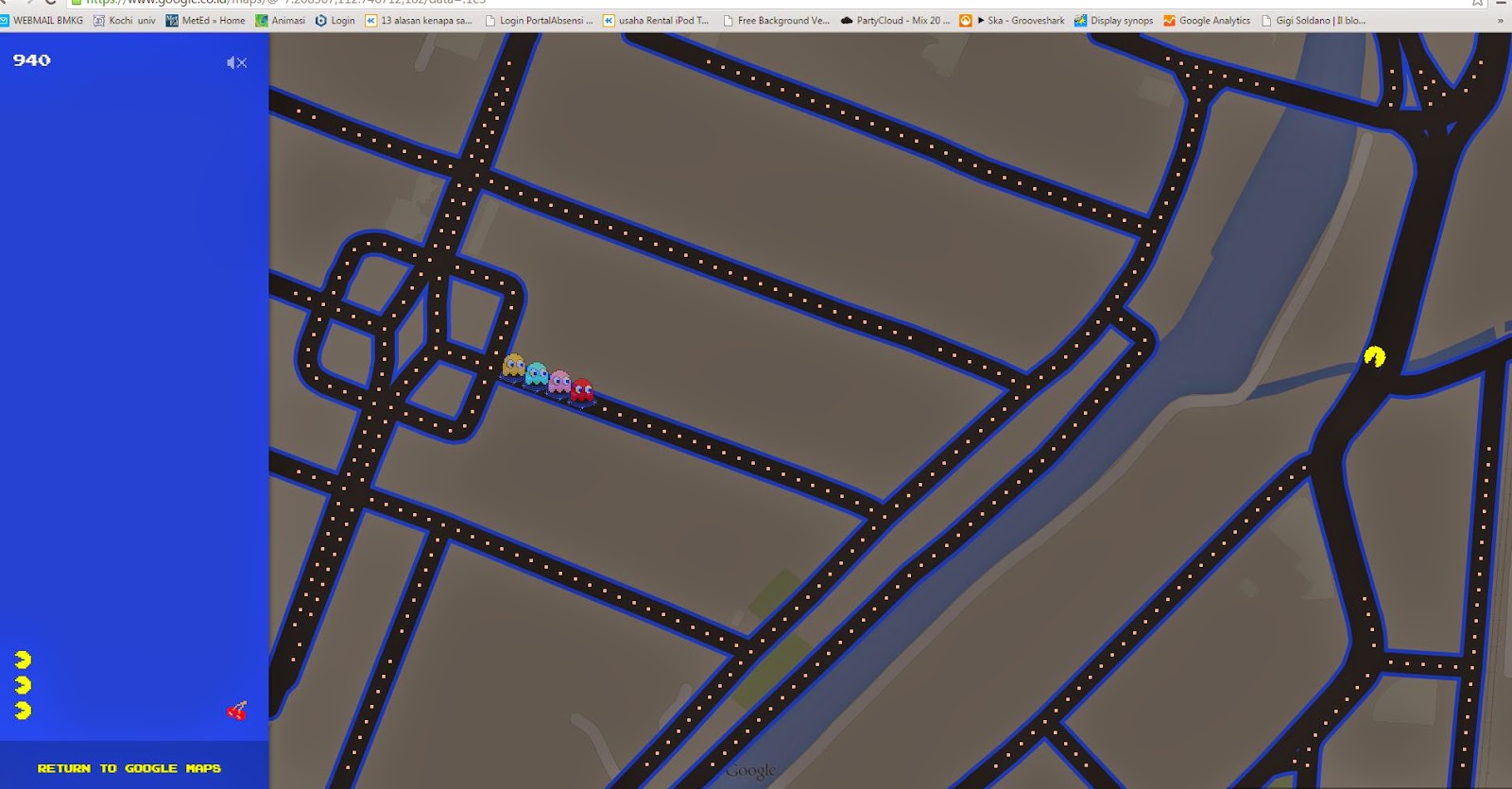Screen dimensions: 1512x789
Task: Click the yellow Pac-Man character
Action: (1375, 356)
